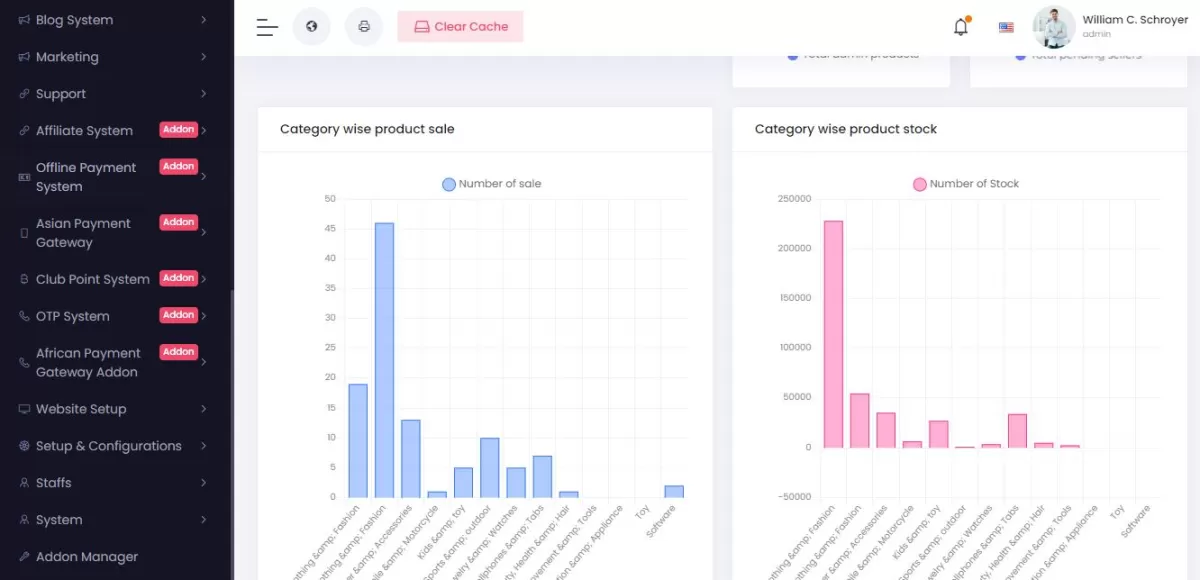
Task: Open Blog System menu item
Action: (116, 20)
